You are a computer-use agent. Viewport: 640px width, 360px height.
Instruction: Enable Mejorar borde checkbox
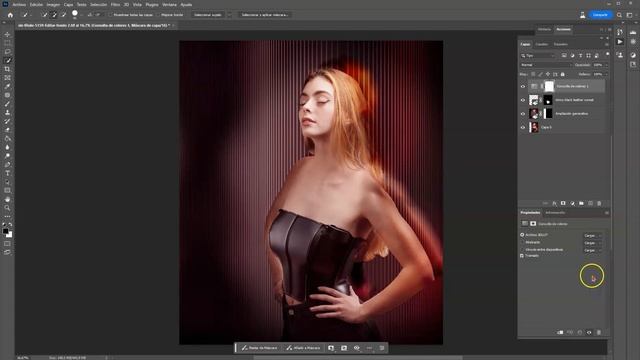159,15
